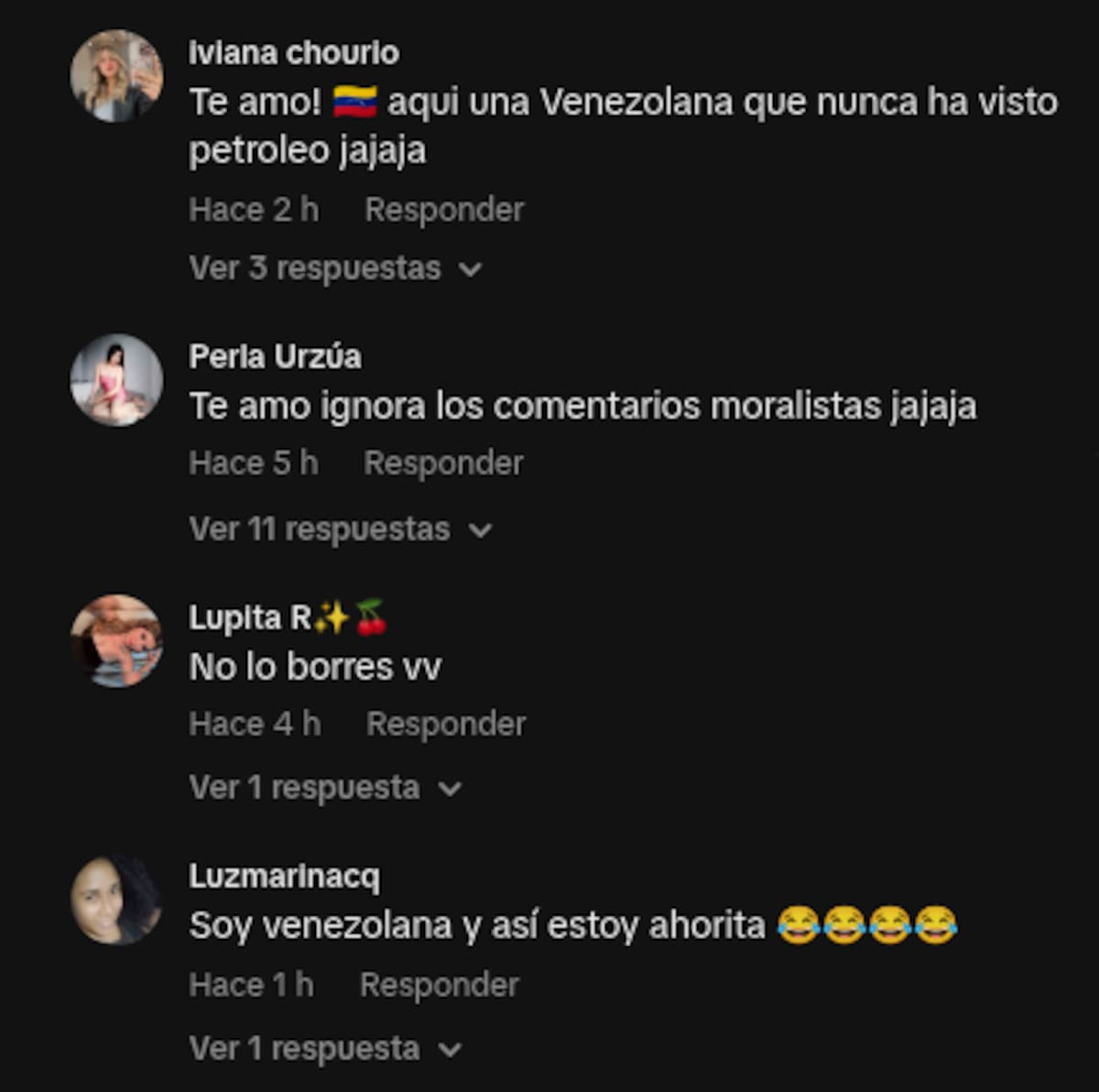Reply to Perla Urzúa's comment

tap(443, 464)
